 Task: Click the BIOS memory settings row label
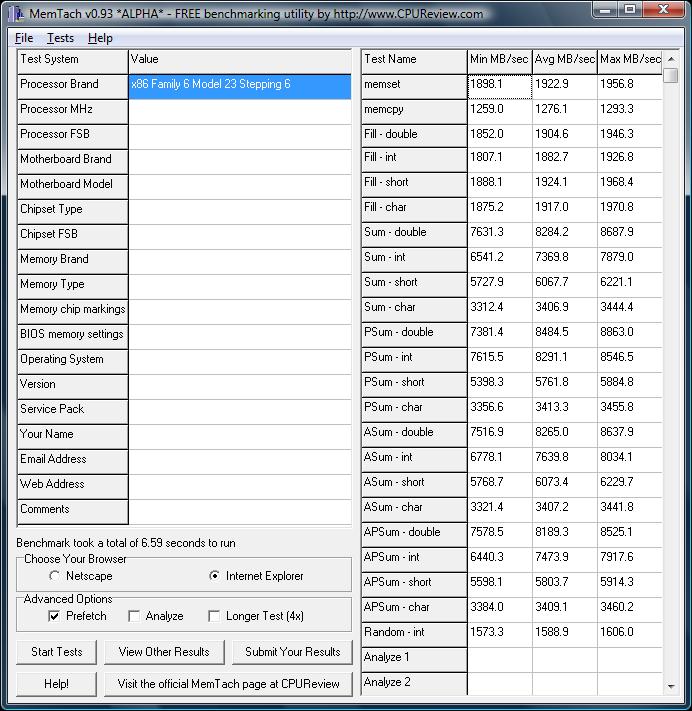point(73,337)
